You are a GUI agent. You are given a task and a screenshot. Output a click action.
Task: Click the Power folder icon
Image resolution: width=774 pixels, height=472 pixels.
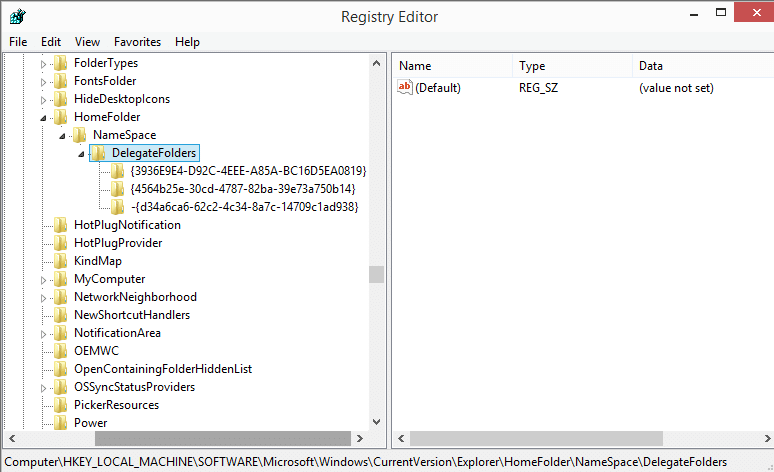coord(61,423)
